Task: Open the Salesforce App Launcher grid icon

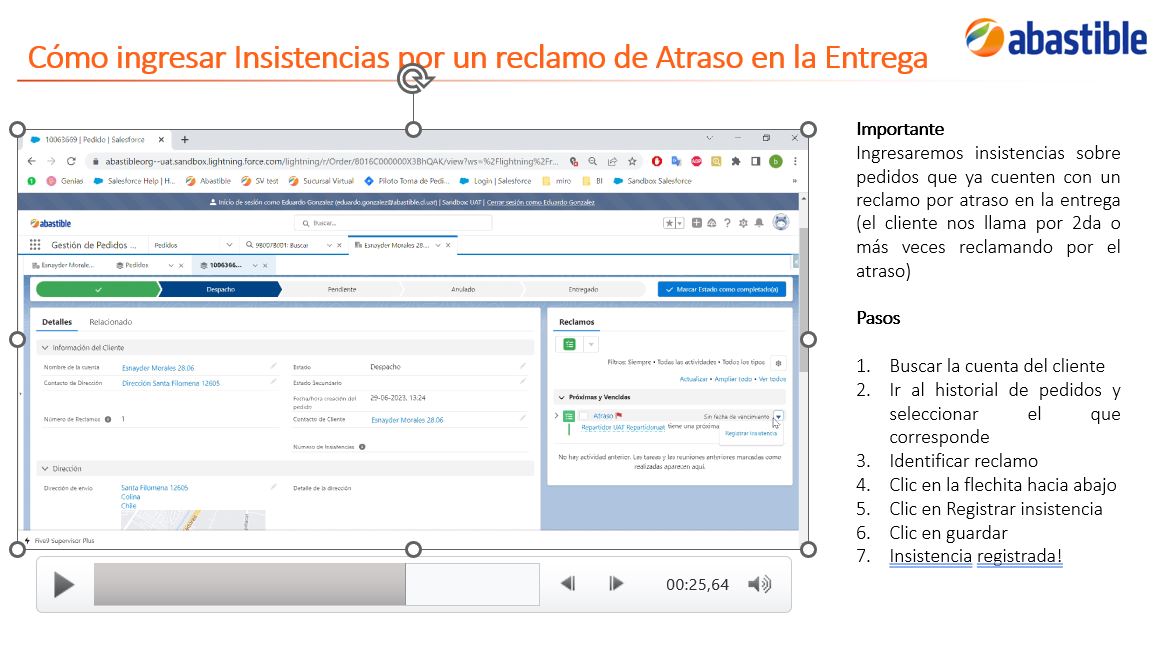Action: click(x=35, y=244)
